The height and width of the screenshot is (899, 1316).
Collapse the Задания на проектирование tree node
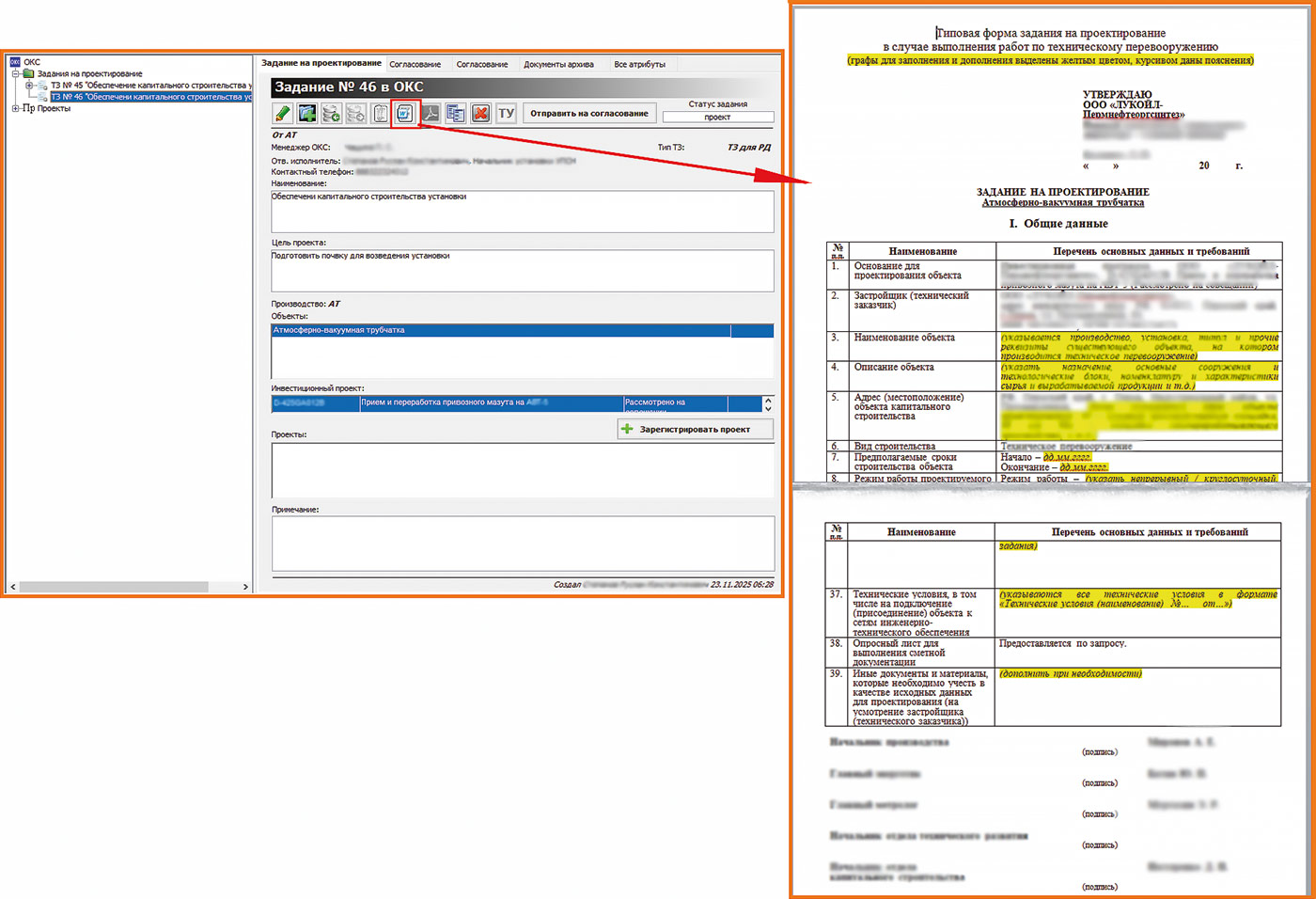[x=15, y=73]
